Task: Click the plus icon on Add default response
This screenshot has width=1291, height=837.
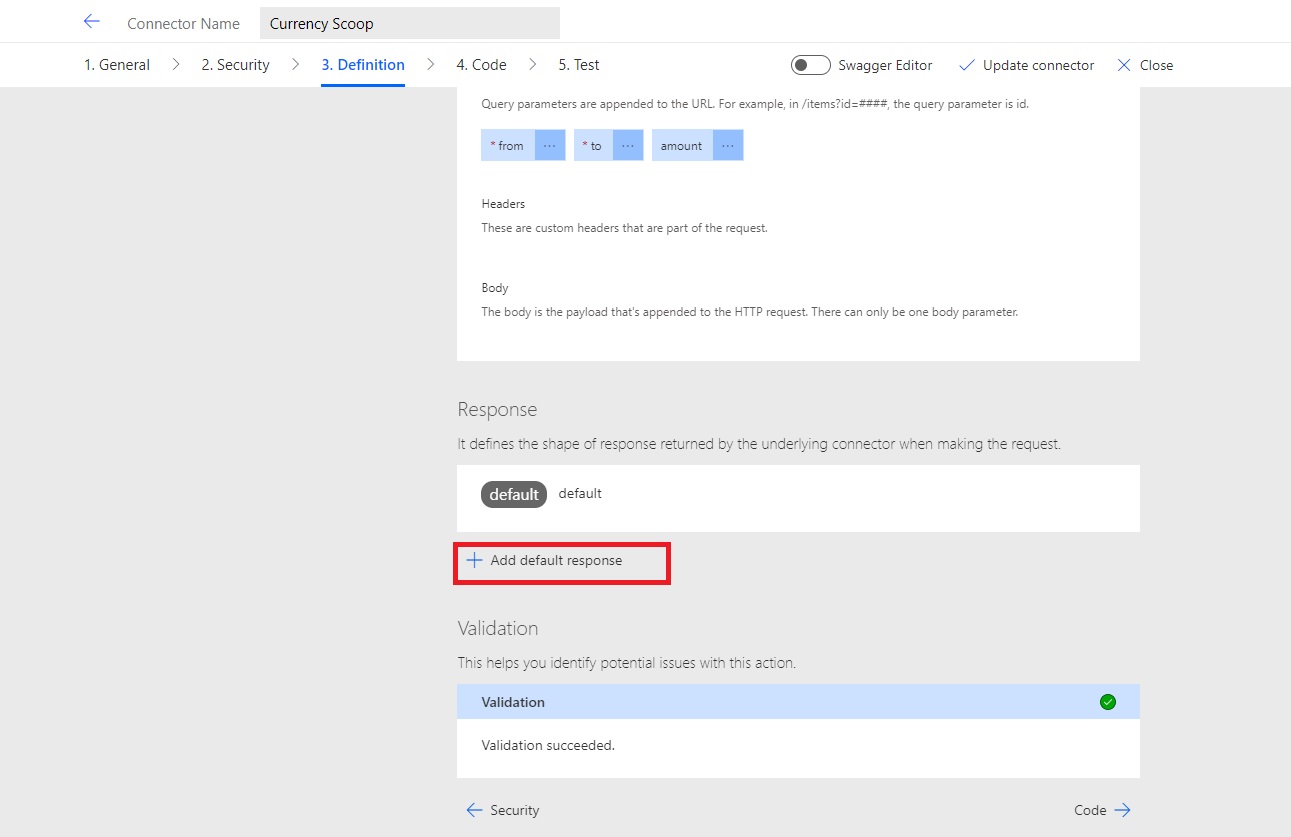Action: point(473,561)
